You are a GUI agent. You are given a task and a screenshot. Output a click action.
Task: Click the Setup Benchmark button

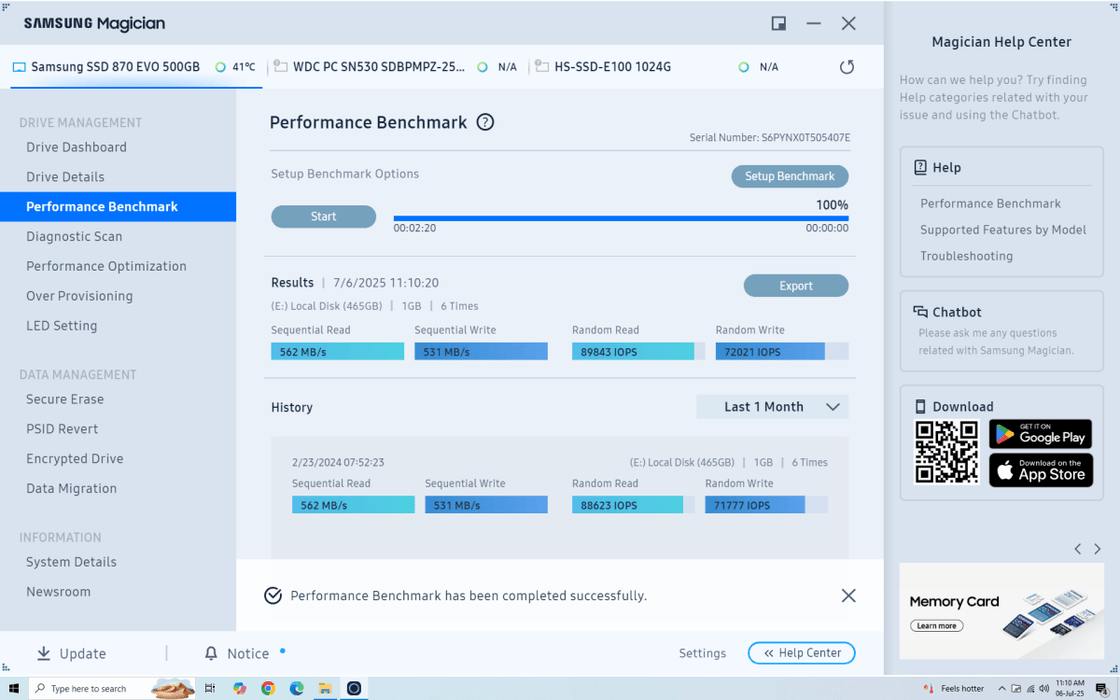point(789,176)
